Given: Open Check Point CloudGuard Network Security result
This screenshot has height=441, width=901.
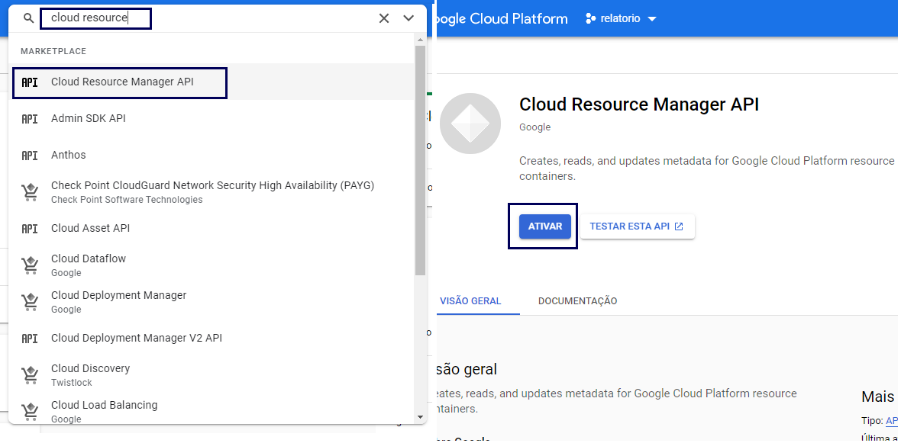Looking at the screenshot, I should point(211,192).
